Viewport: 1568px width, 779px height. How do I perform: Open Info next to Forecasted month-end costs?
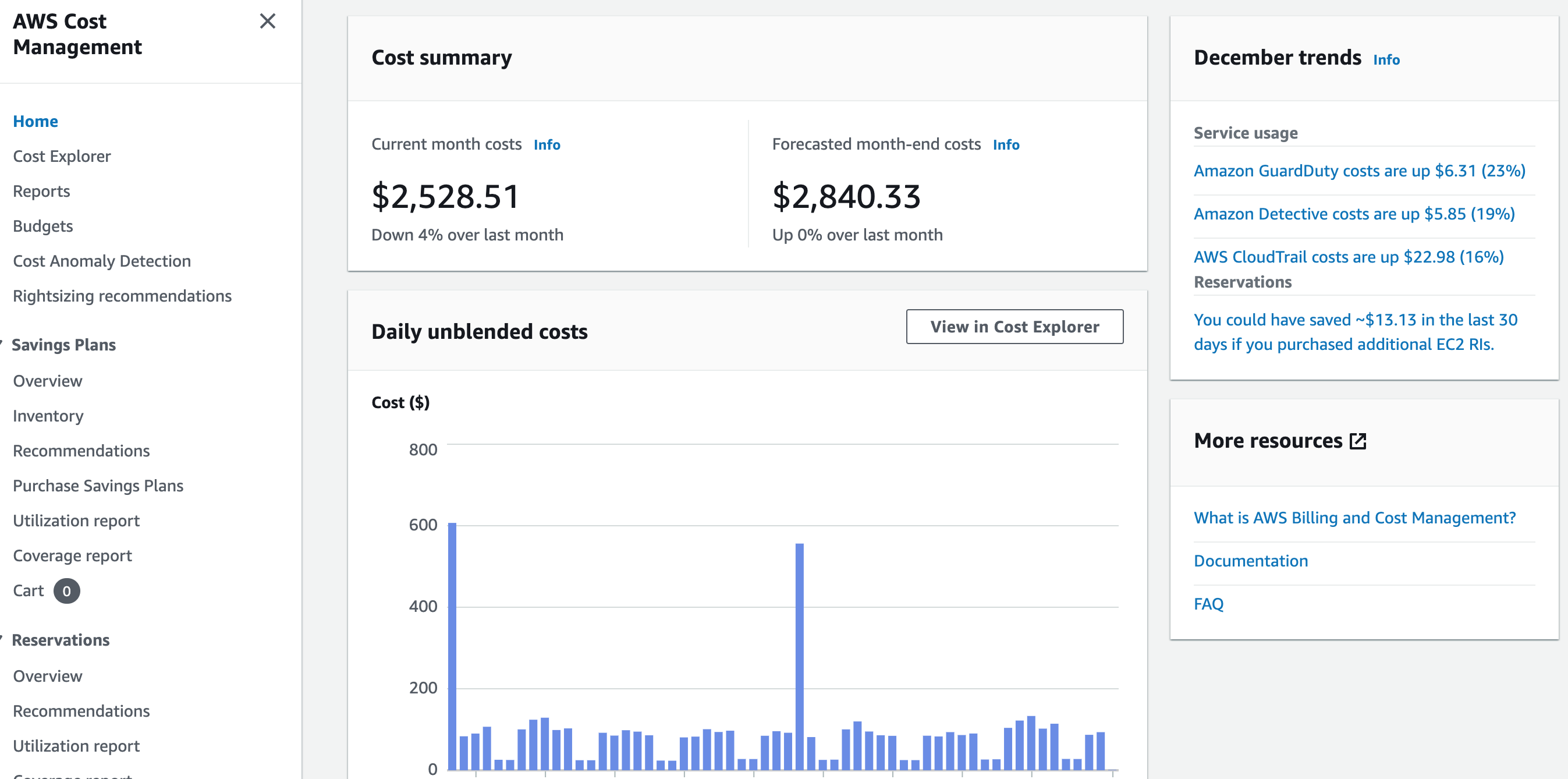click(x=1005, y=145)
